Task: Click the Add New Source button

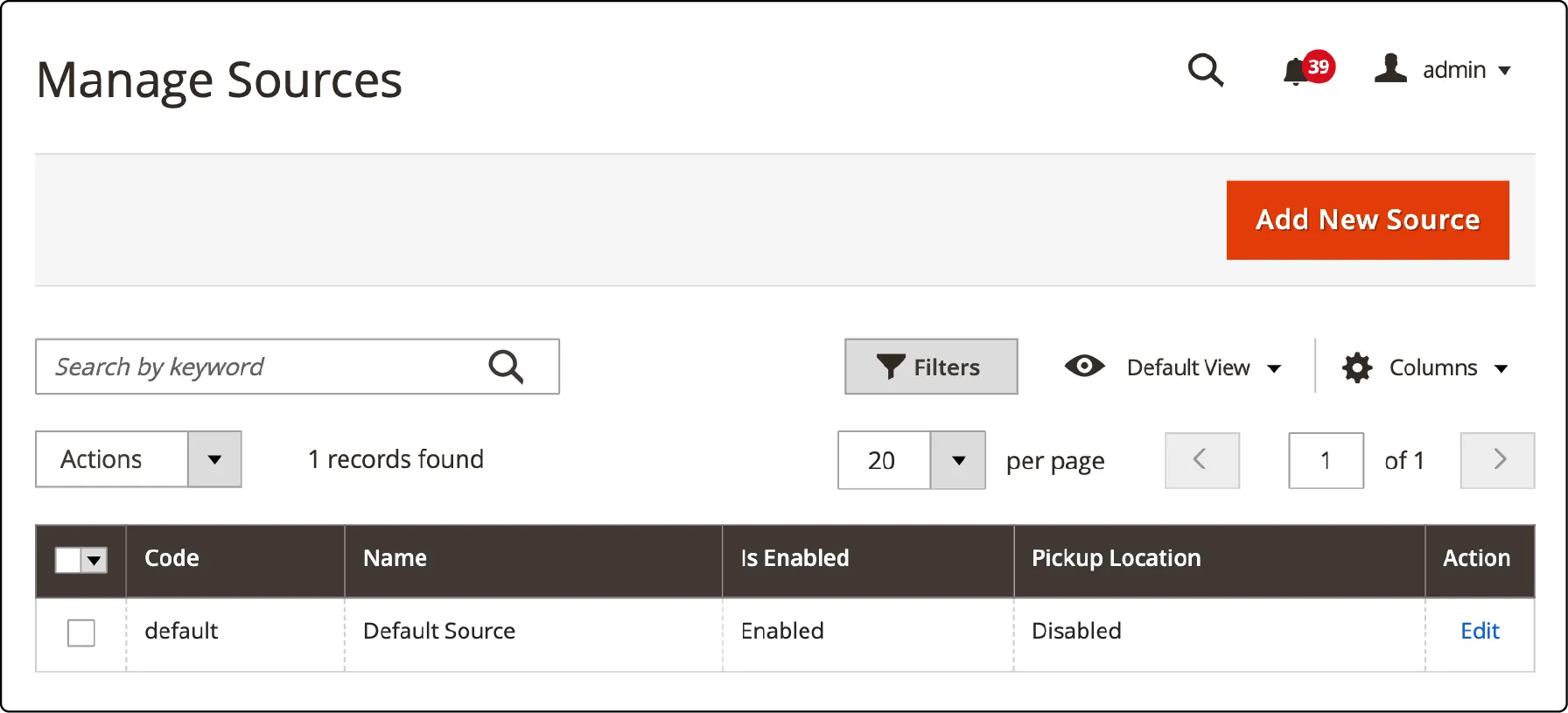Action: click(x=1367, y=220)
